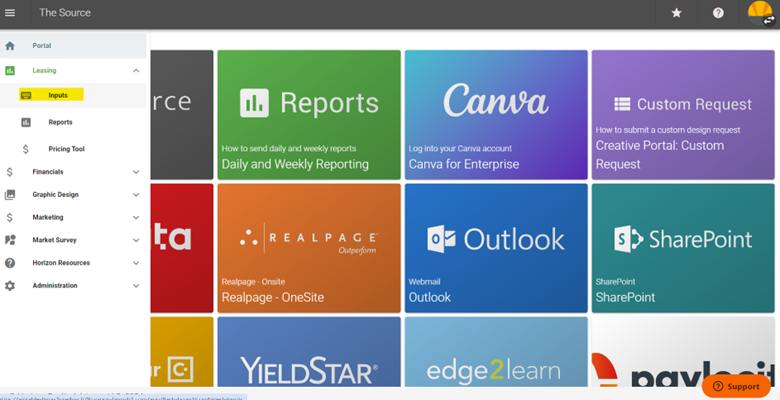Viewport: 780px width, 400px height.
Task: Select the Market Survey menu label
Action: [54, 240]
